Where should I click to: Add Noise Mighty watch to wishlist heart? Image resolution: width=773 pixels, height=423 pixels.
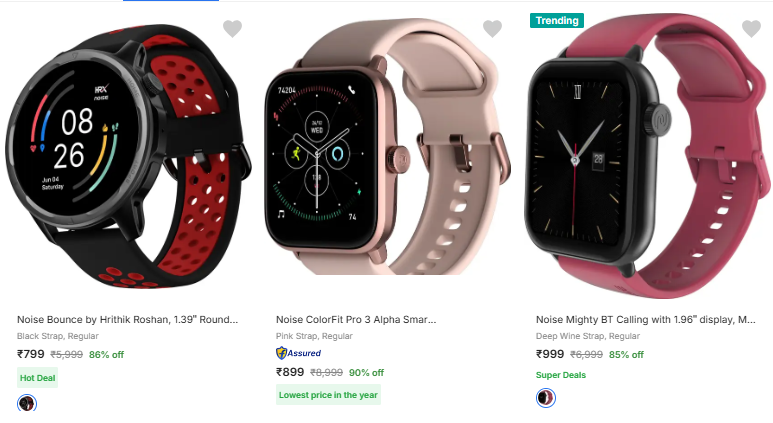pos(751,29)
